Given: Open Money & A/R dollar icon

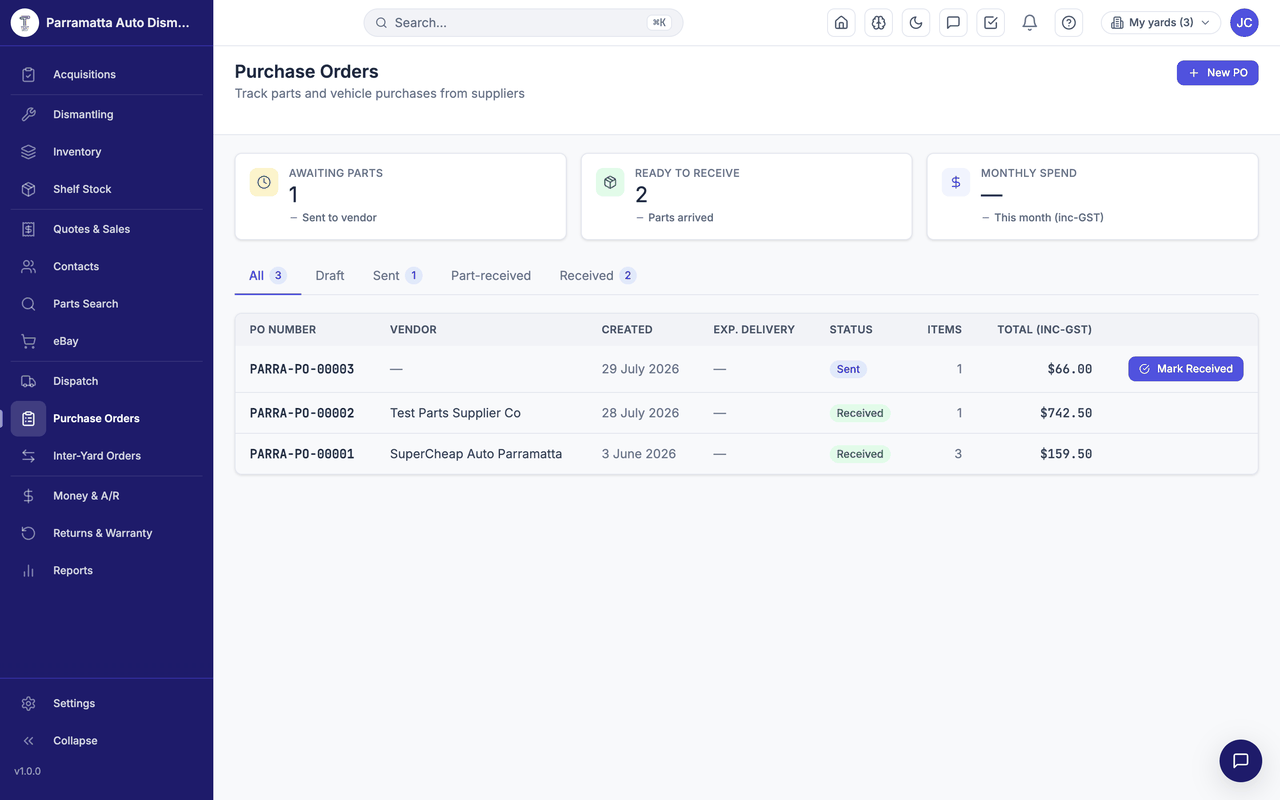Looking at the screenshot, I should pyautogui.click(x=28, y=496).
